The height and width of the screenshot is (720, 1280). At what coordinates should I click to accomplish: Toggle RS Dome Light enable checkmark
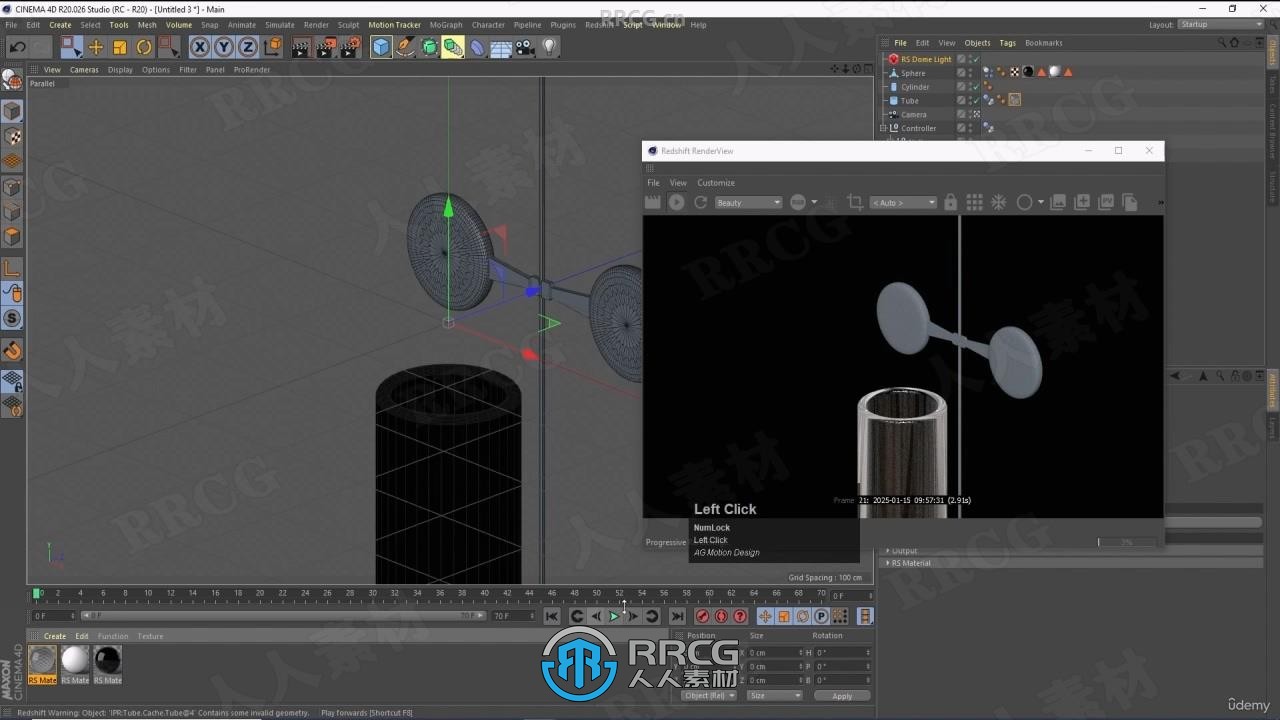tap(975, 59)
